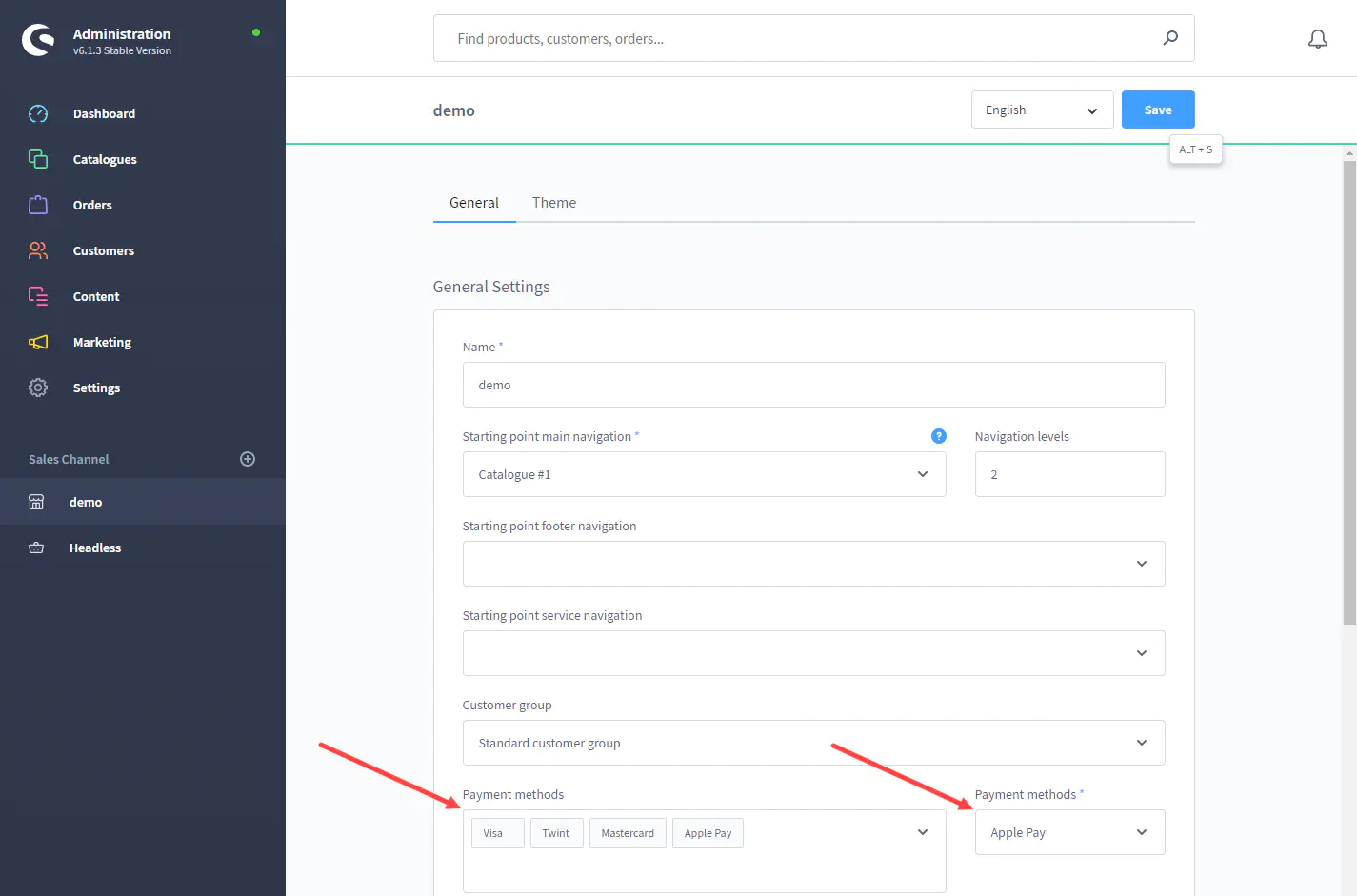Click the Name input field
Viewport: 1357px width, 896px height.
pyautogui.click(x=812, y=385)
